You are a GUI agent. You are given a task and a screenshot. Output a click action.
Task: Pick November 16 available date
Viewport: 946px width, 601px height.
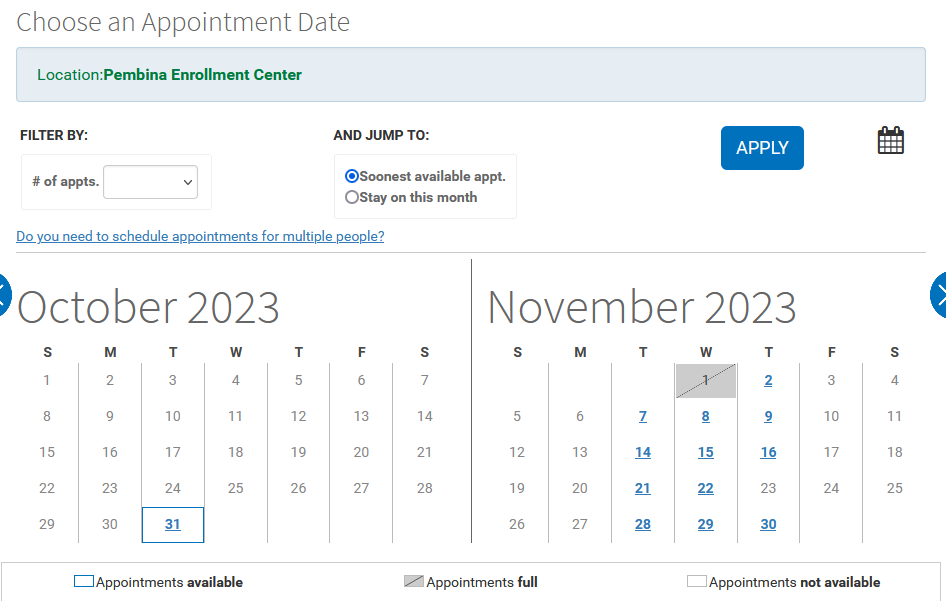(768, 452)
